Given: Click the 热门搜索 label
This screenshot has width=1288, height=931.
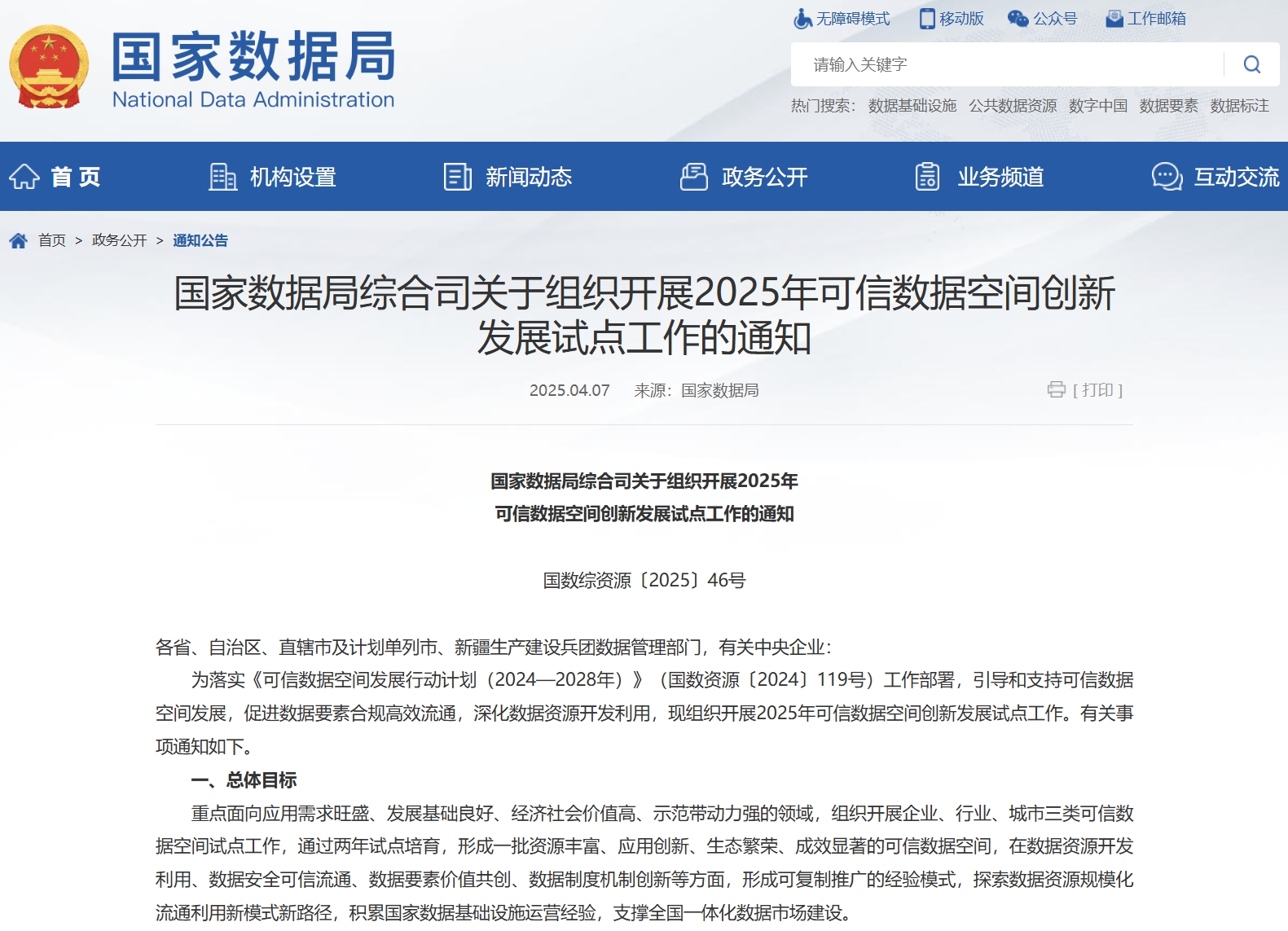Looking at the screenshot, I should [x=824, y=106].
